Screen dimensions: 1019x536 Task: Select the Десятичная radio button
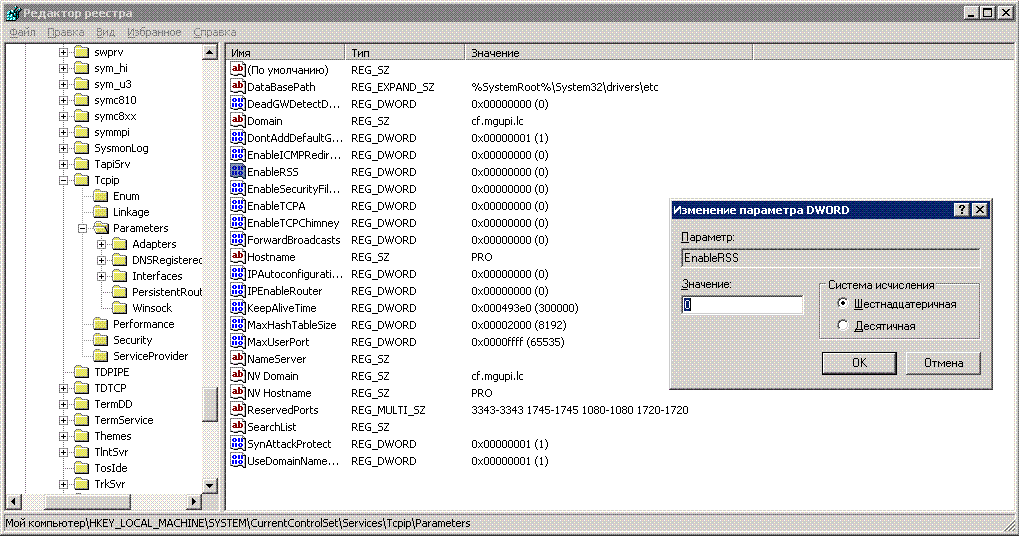pos(842,325)
